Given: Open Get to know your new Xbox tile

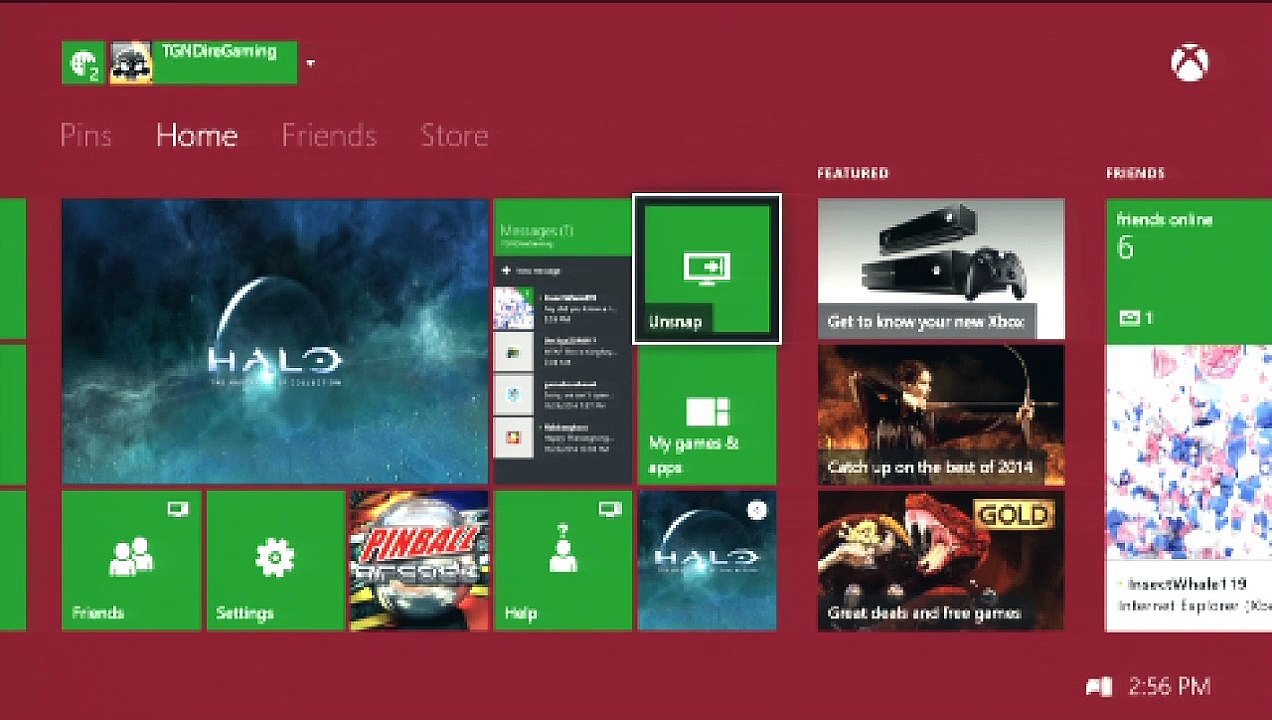Looking at the screenshot, I should 941,268.
